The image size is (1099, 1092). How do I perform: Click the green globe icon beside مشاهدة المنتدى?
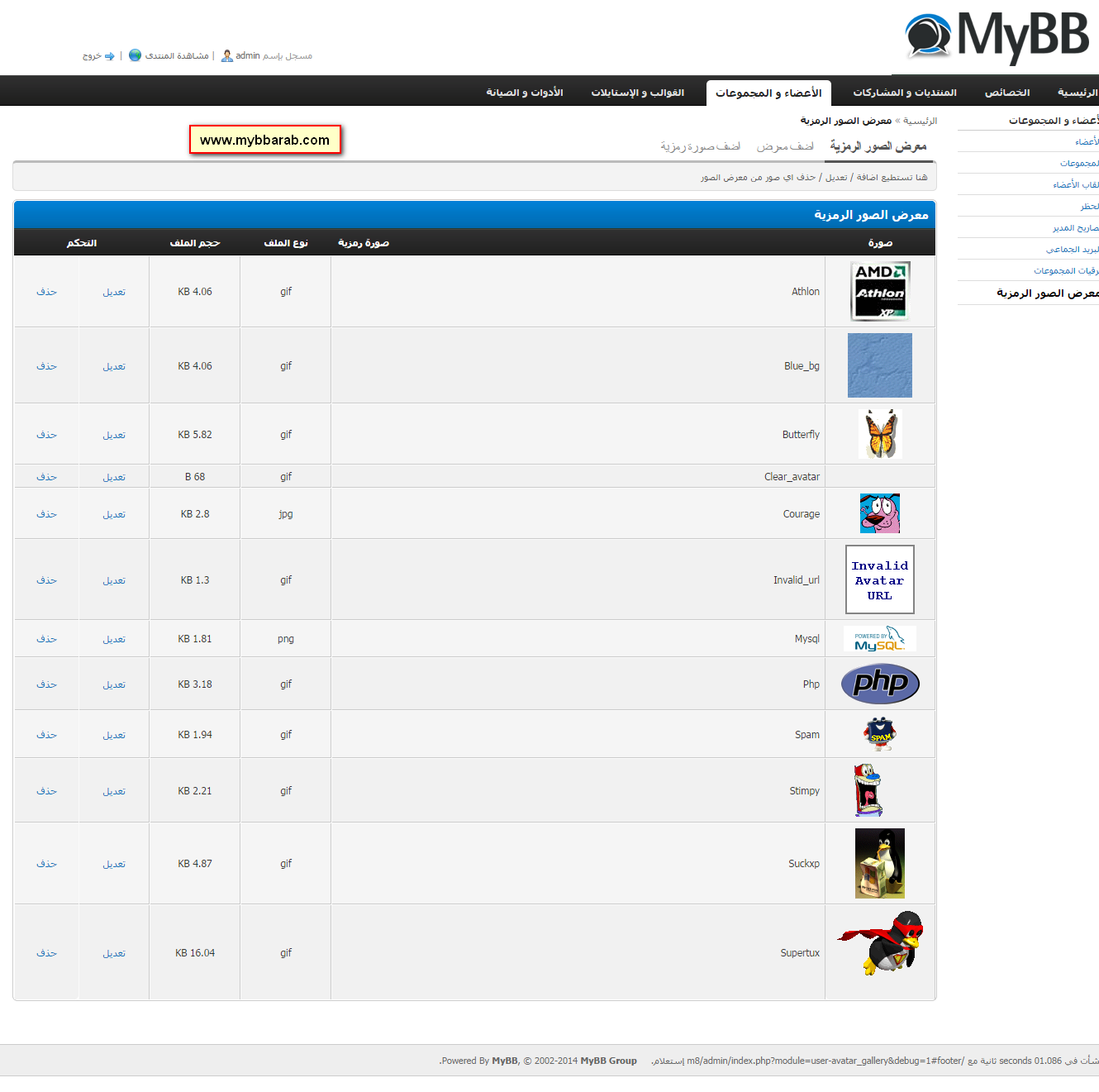pos(135,55)
